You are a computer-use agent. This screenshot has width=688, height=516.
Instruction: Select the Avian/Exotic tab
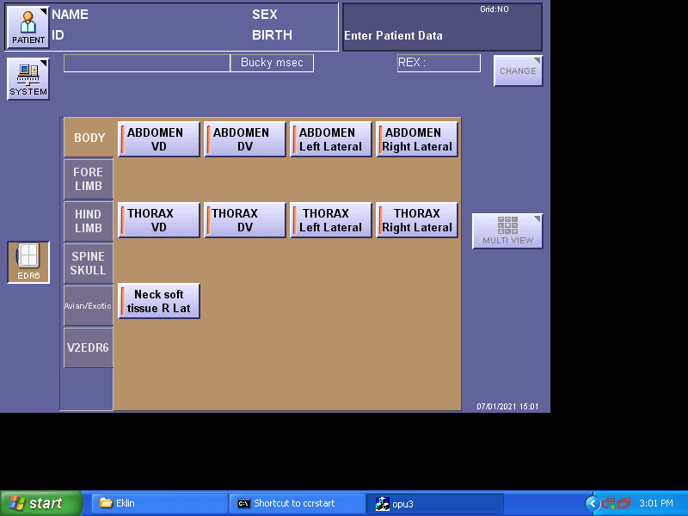click(88, 306)
